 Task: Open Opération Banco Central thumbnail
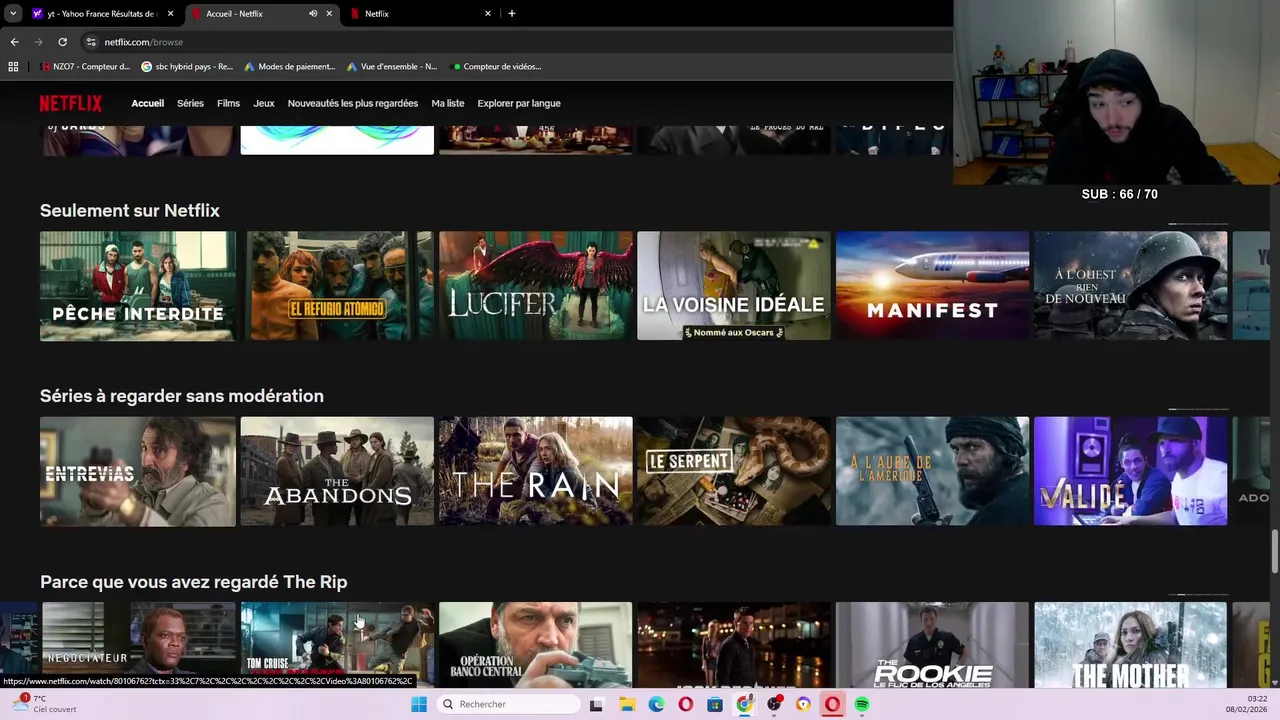(536, 645)
